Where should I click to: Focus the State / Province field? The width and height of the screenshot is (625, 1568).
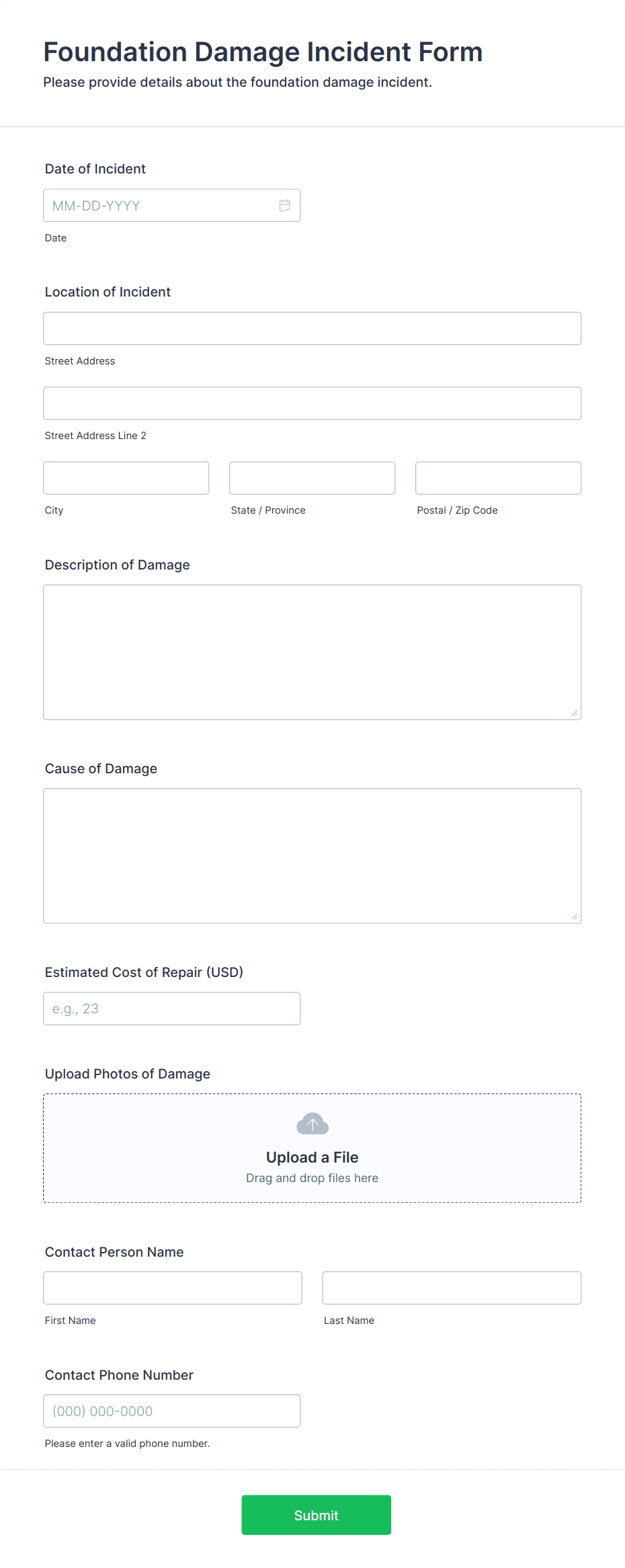click(x=312, y=478)
